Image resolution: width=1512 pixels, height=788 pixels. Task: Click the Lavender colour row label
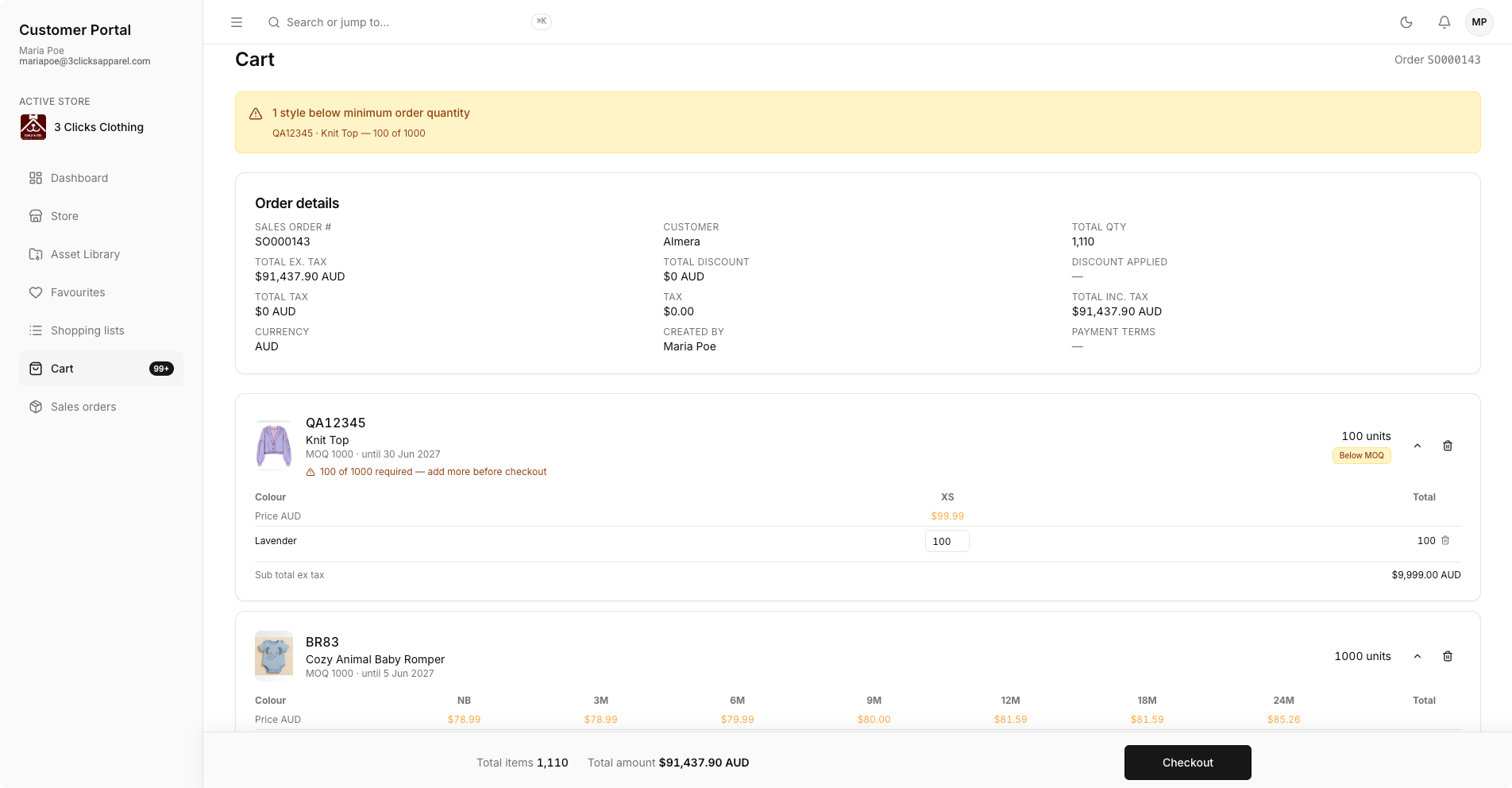(276, 541)
